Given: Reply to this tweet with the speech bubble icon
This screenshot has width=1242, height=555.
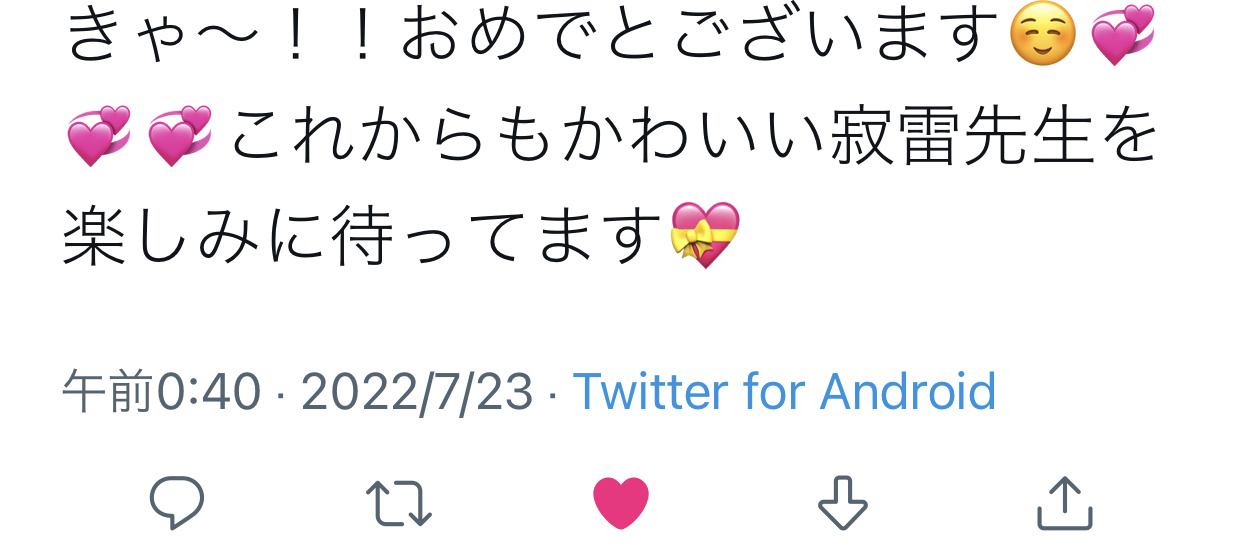Looking at the screenshot, I should tap(177, 502).
